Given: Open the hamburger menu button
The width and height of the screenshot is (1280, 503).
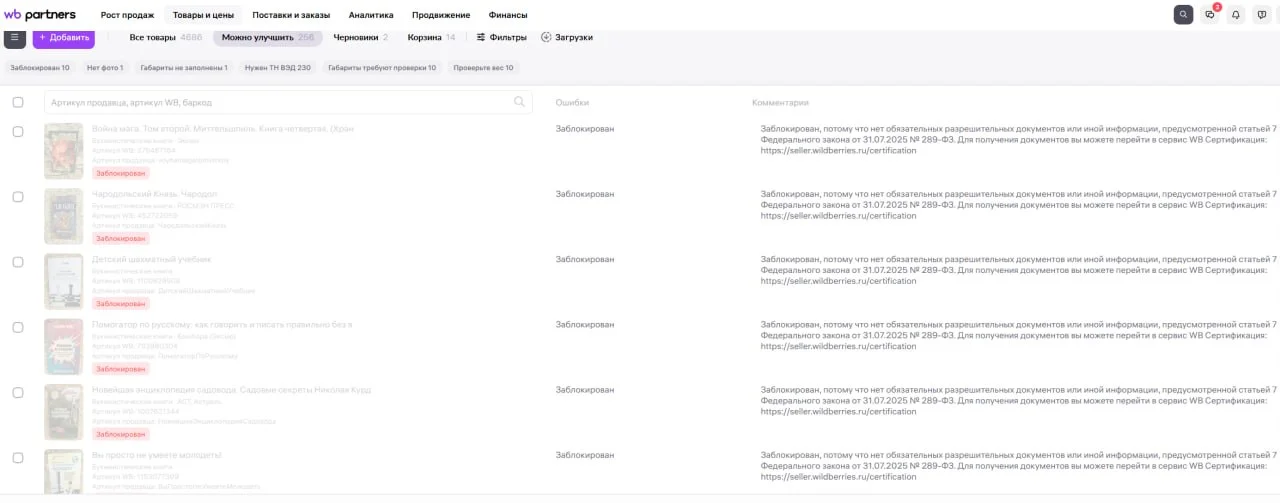Looking at the screenshot, I should tap(15, 37).
